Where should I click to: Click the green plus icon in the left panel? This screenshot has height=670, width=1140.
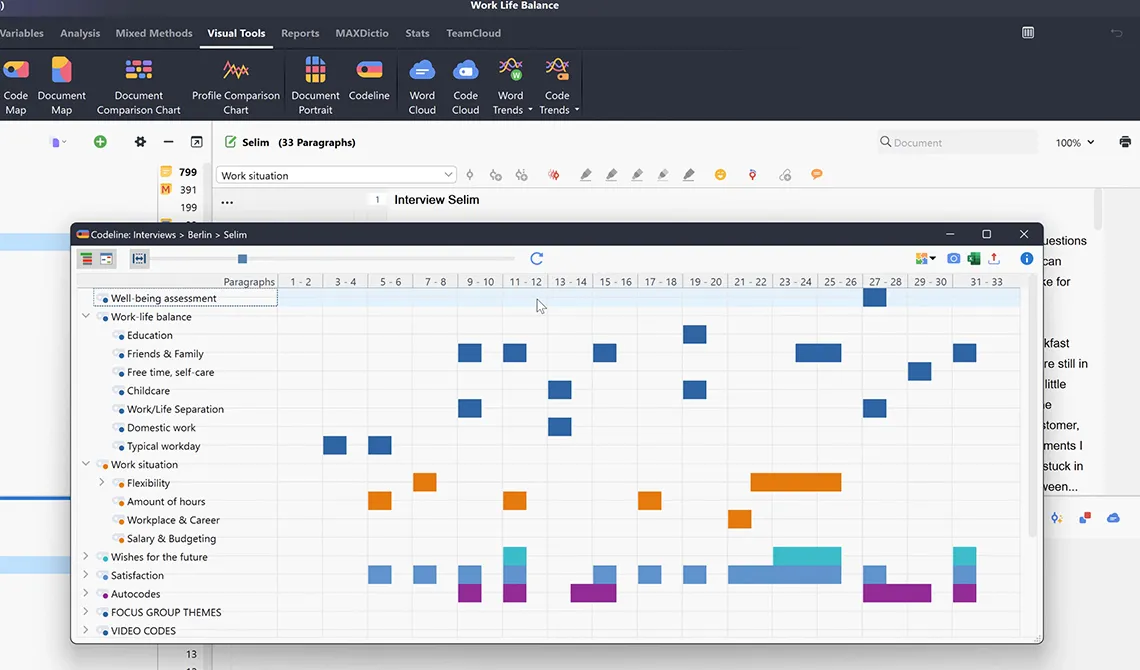pyautogui.click(x=100, y=142)
